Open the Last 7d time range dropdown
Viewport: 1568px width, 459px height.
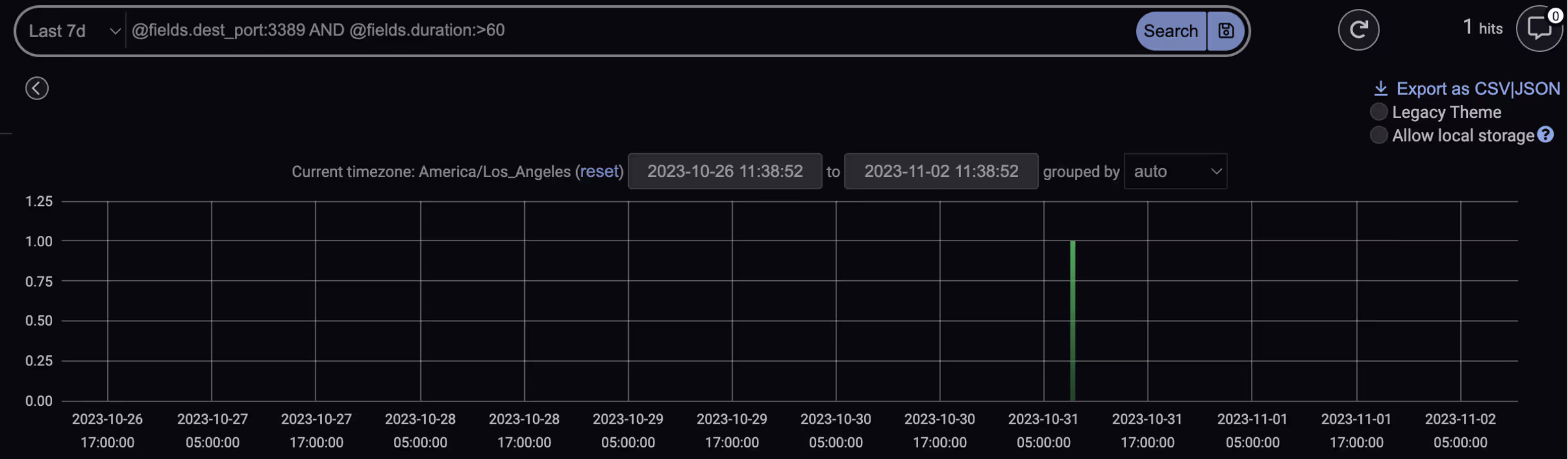tap(74, 31)
